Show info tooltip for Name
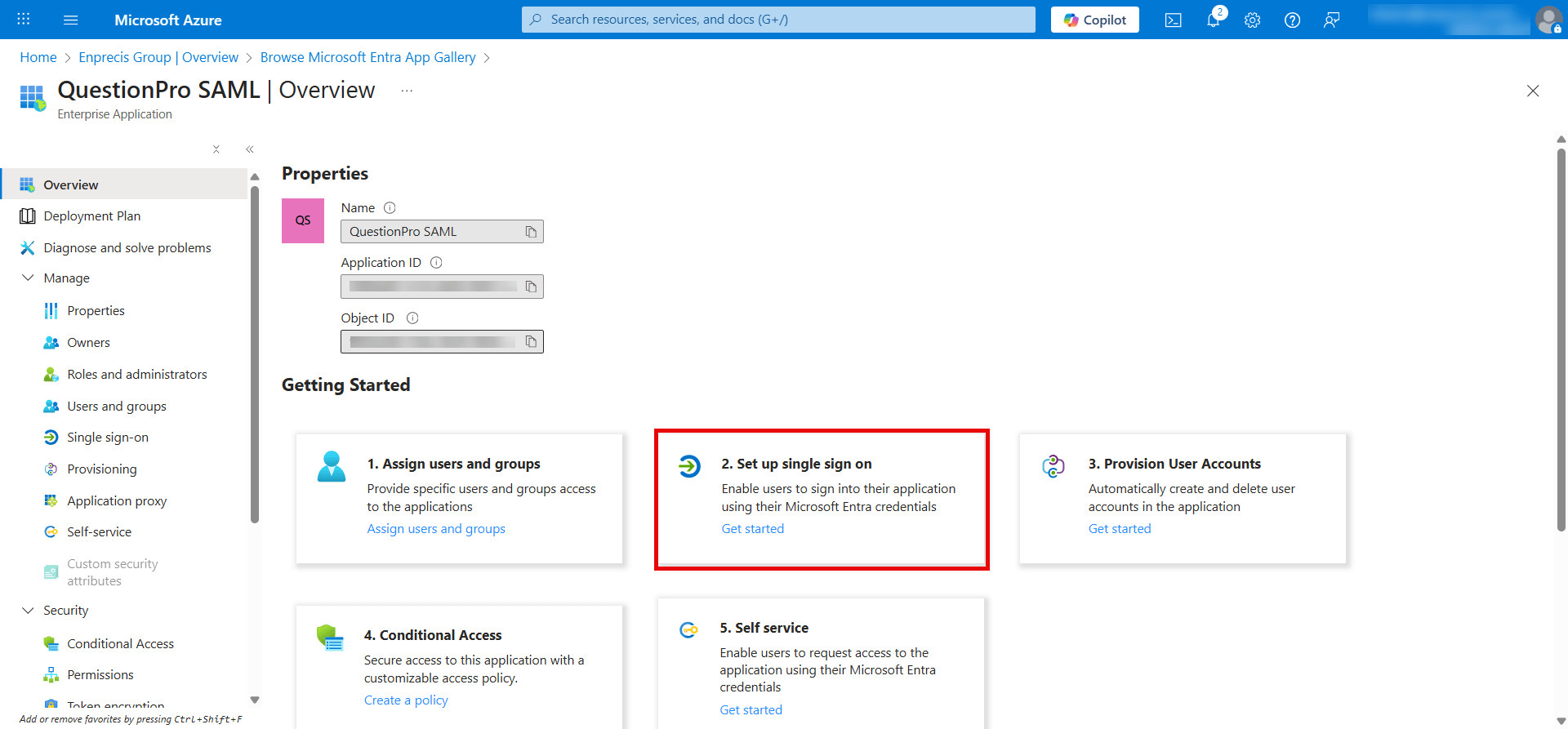 pos(390,208)
